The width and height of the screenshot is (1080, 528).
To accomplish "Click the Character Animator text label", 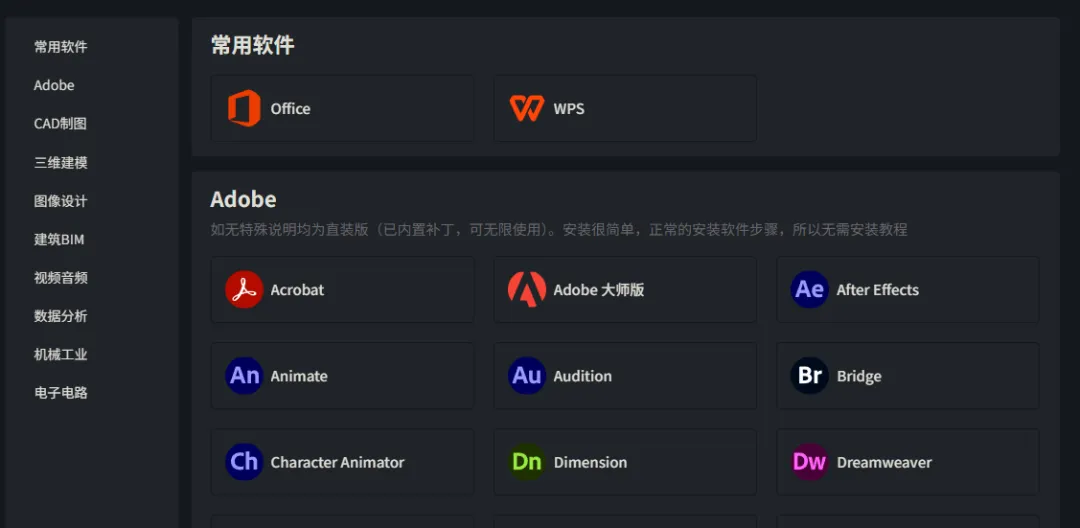I will coord(338,463).
